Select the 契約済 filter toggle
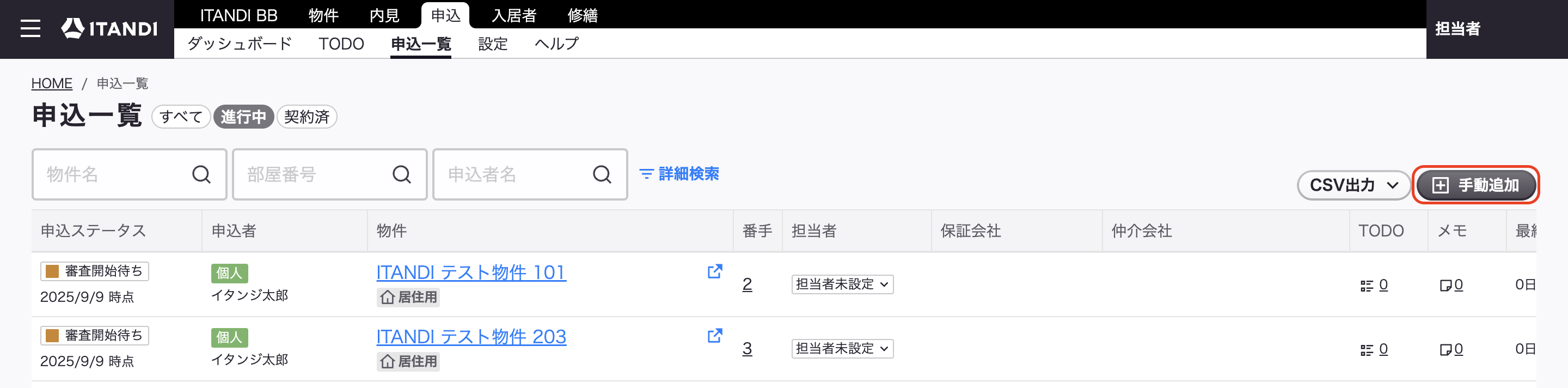1568x388 pixels. pyautogui.click(x=307, y=117)
